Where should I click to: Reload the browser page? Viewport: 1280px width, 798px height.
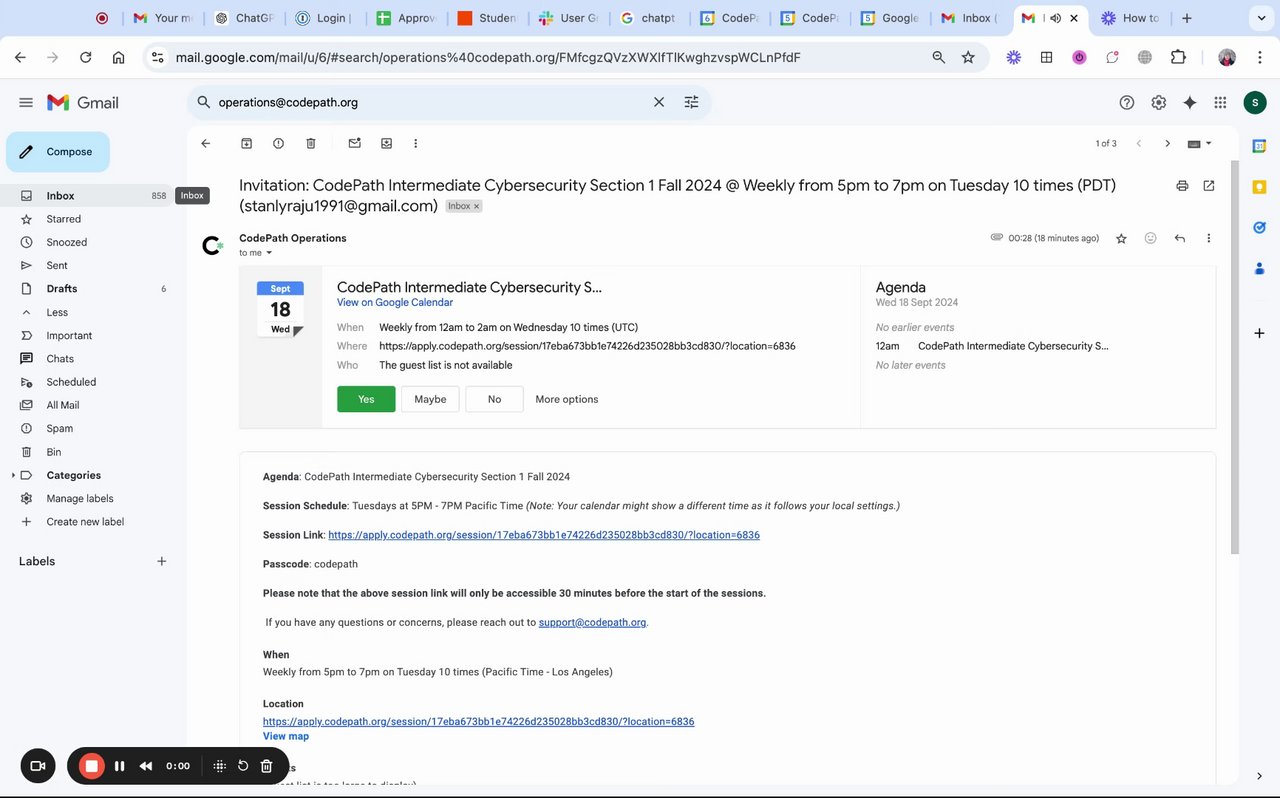coord(86,58)
